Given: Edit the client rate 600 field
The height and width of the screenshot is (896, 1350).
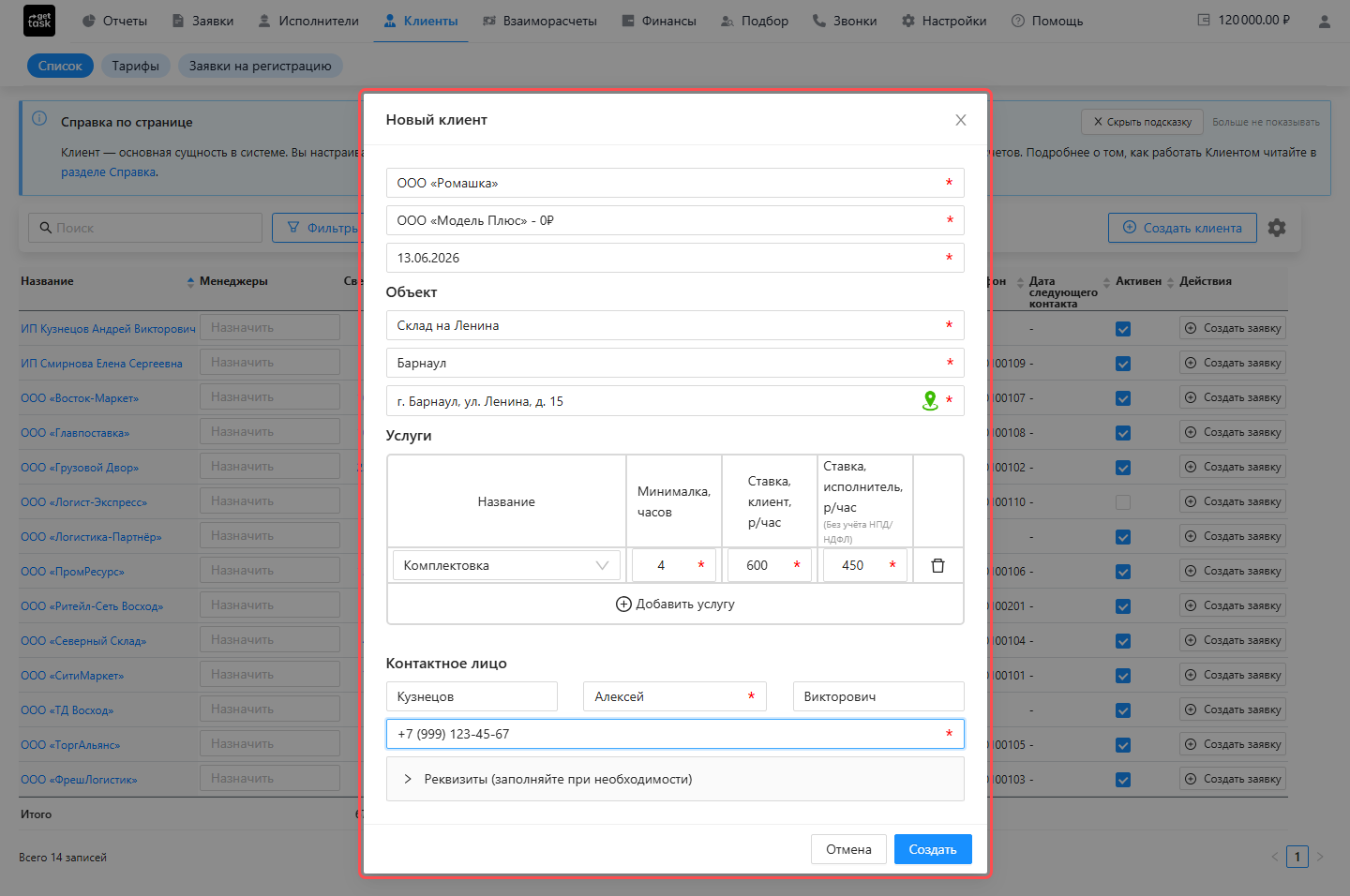Looking at the screenshot, I should [770, 565].
